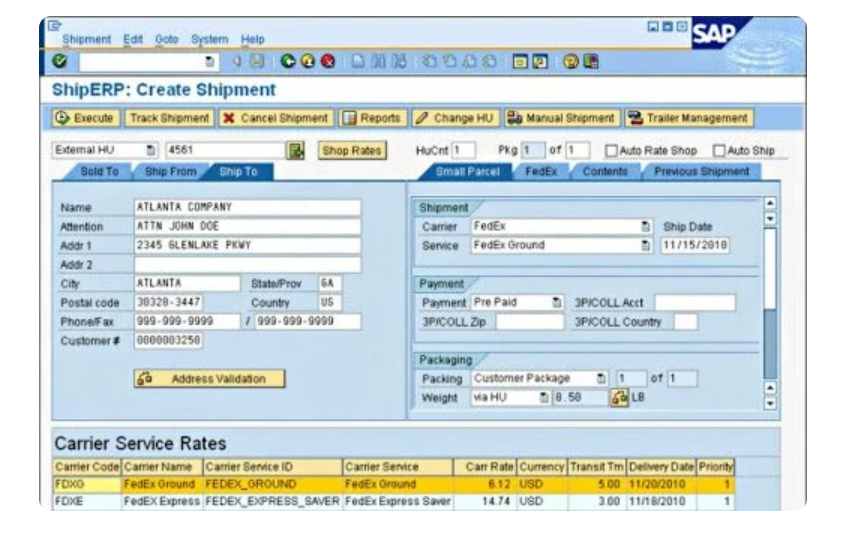Enable the Auto Ship checkbox
The width and height of the screenshot is (841, 537).
click(719, 151)
